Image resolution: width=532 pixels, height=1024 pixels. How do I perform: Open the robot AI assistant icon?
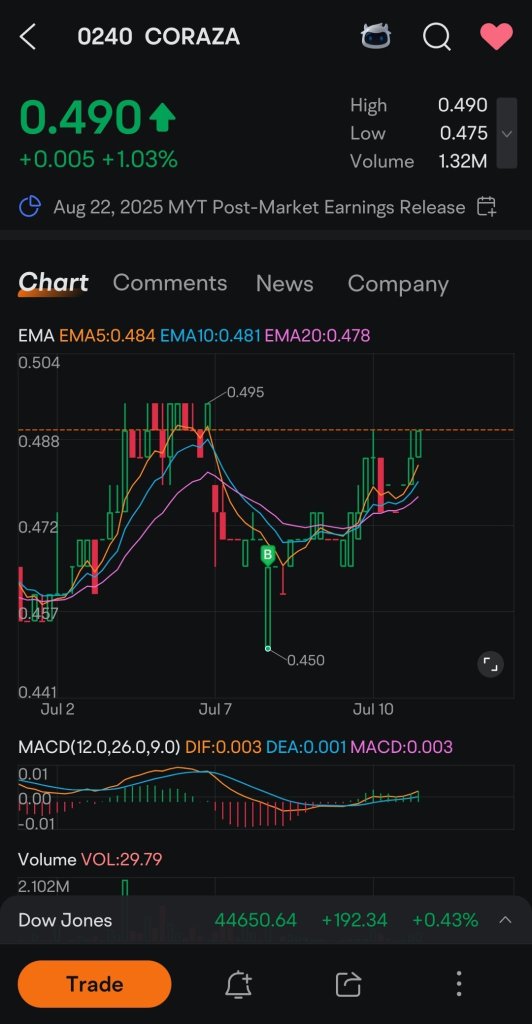click(x=376, y=37)
